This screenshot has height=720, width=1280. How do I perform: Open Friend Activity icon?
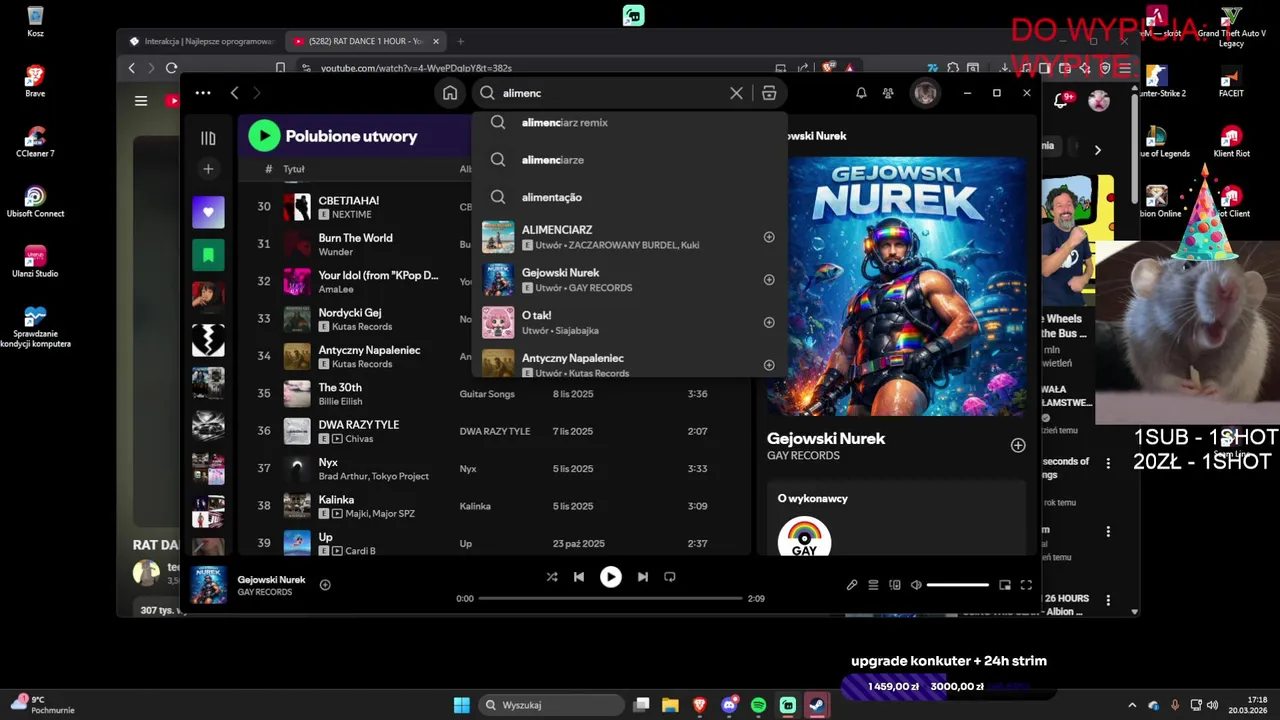click(x=888, y=93)
